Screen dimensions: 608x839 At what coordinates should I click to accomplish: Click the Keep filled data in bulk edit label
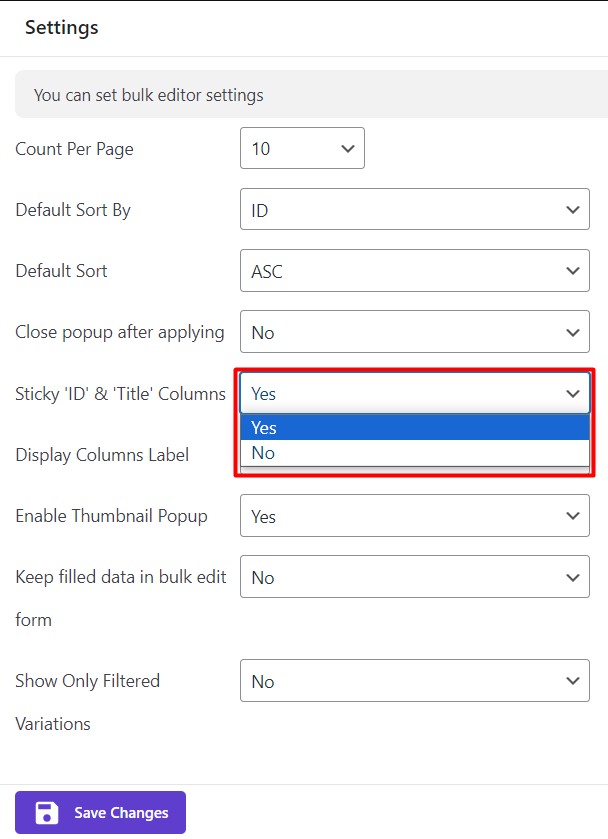120,577
